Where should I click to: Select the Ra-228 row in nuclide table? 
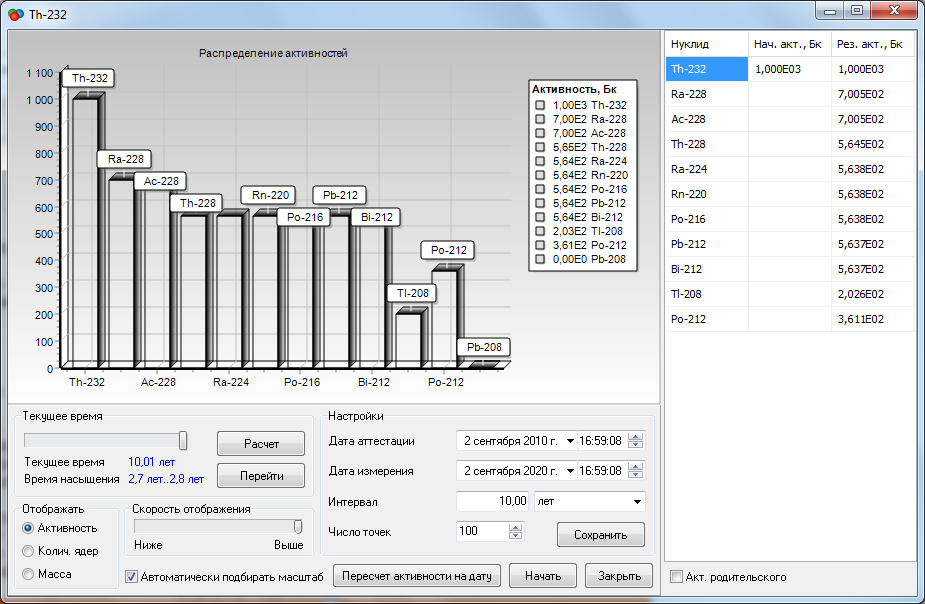coord(706,94)
